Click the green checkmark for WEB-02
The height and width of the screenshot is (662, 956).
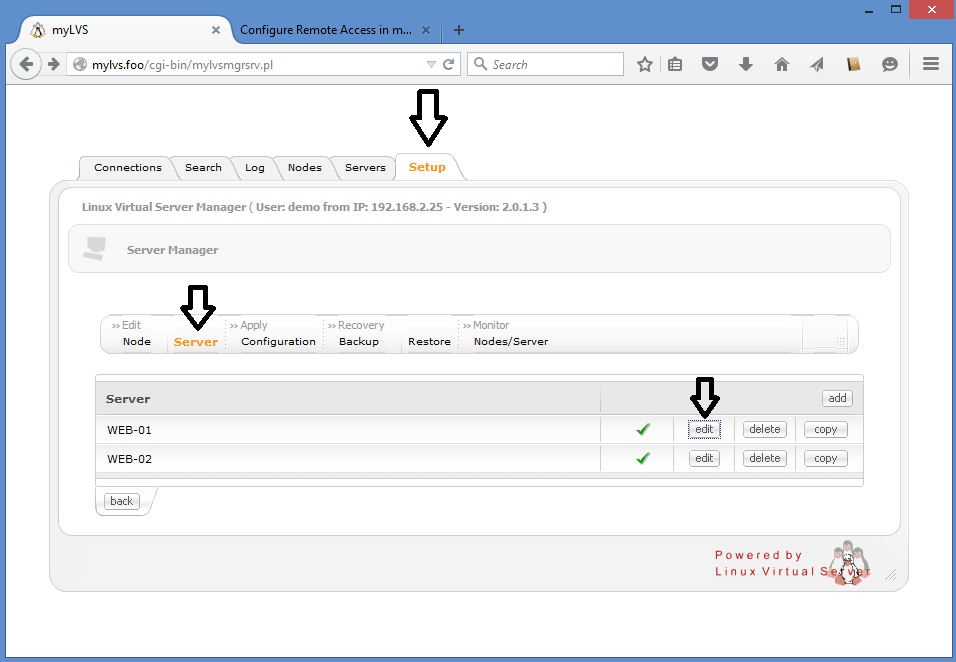[x=643, y=458]
